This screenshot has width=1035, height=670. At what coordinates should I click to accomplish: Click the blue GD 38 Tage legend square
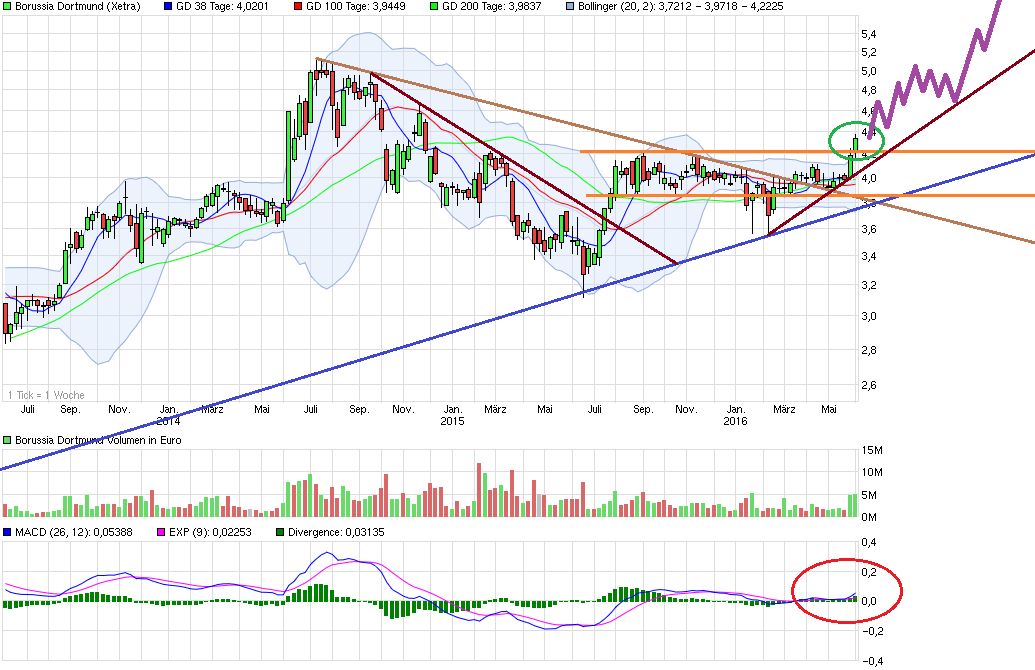pos(168,7)
